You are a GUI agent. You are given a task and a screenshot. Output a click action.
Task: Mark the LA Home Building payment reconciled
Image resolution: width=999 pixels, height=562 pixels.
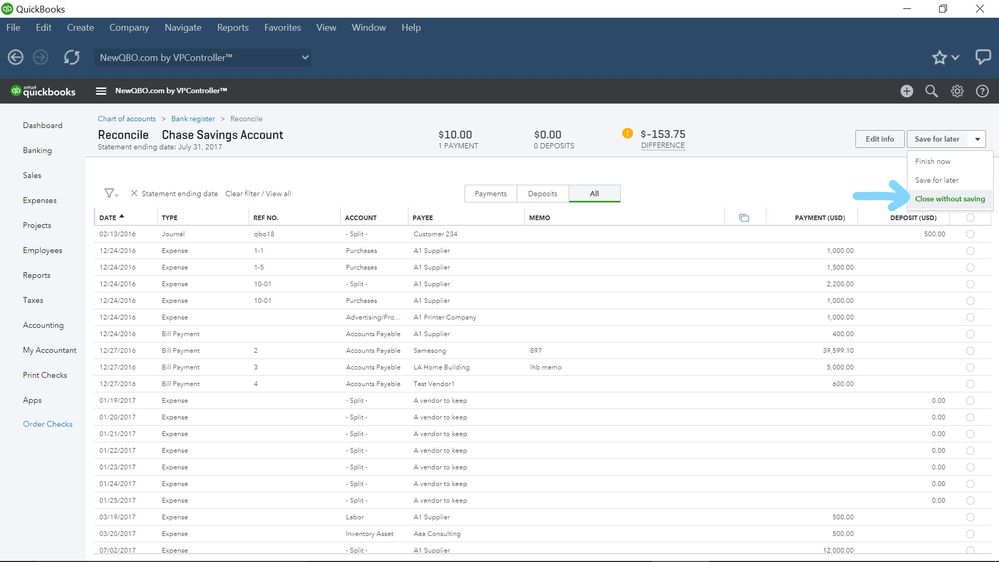point(970,367)
